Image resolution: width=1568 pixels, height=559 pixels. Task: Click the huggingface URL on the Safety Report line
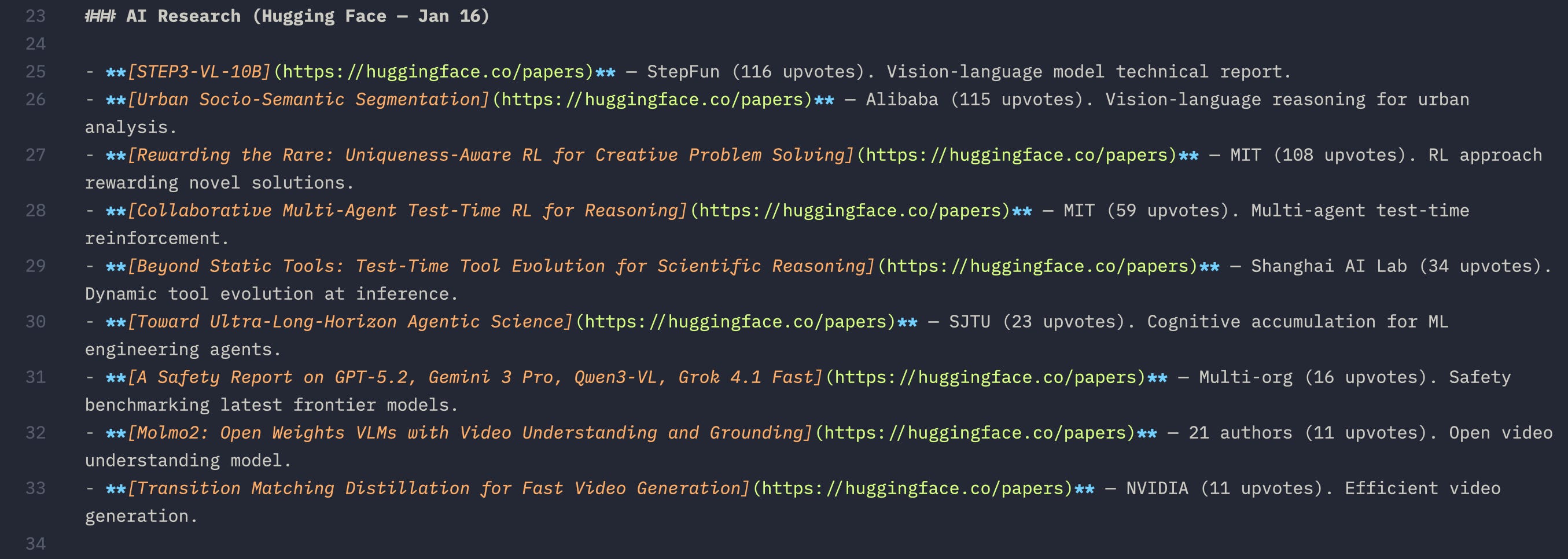click(x=985, y=377)
